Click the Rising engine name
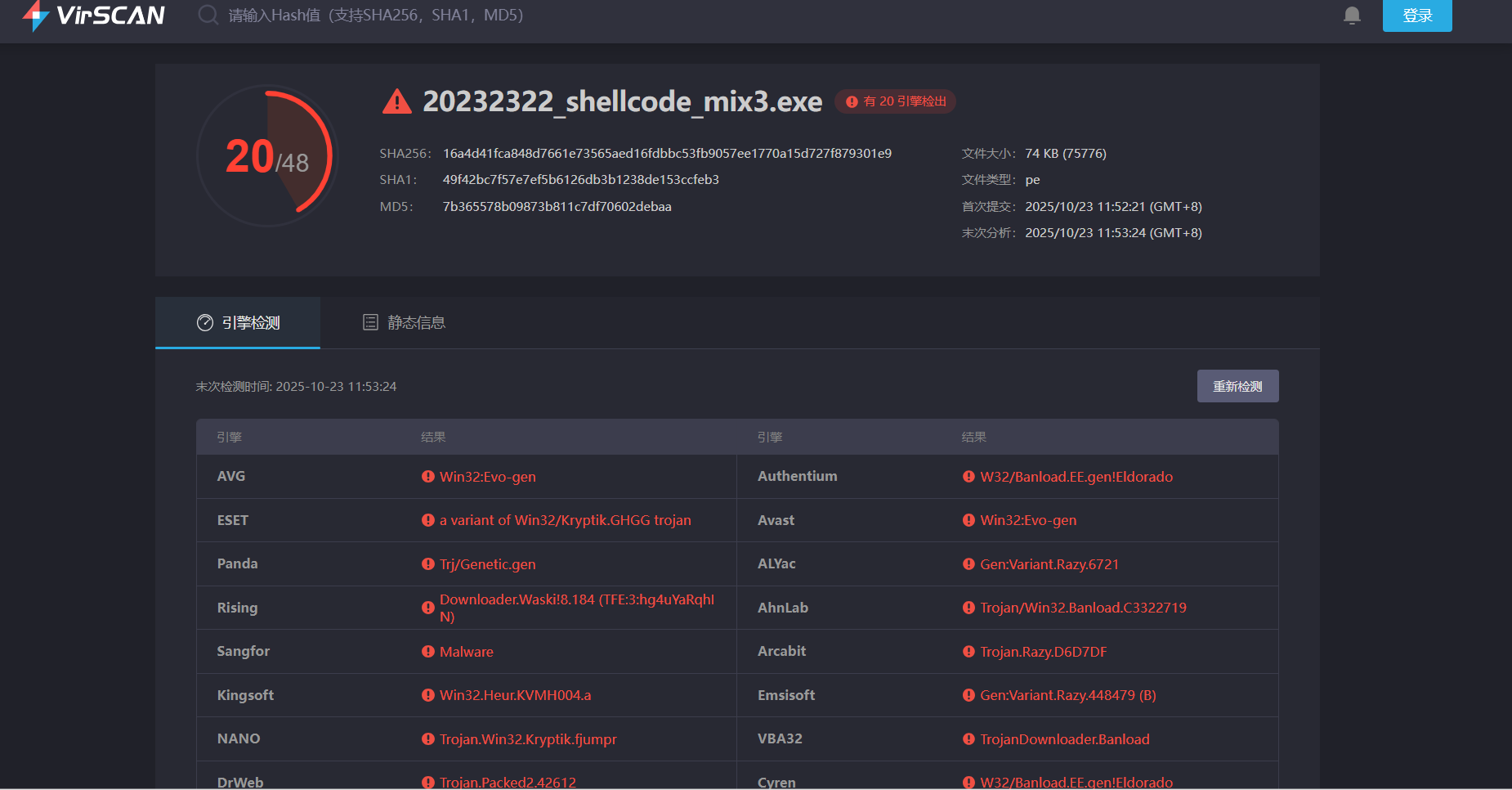Screen dimensions: 1512x790 (237, 608)
